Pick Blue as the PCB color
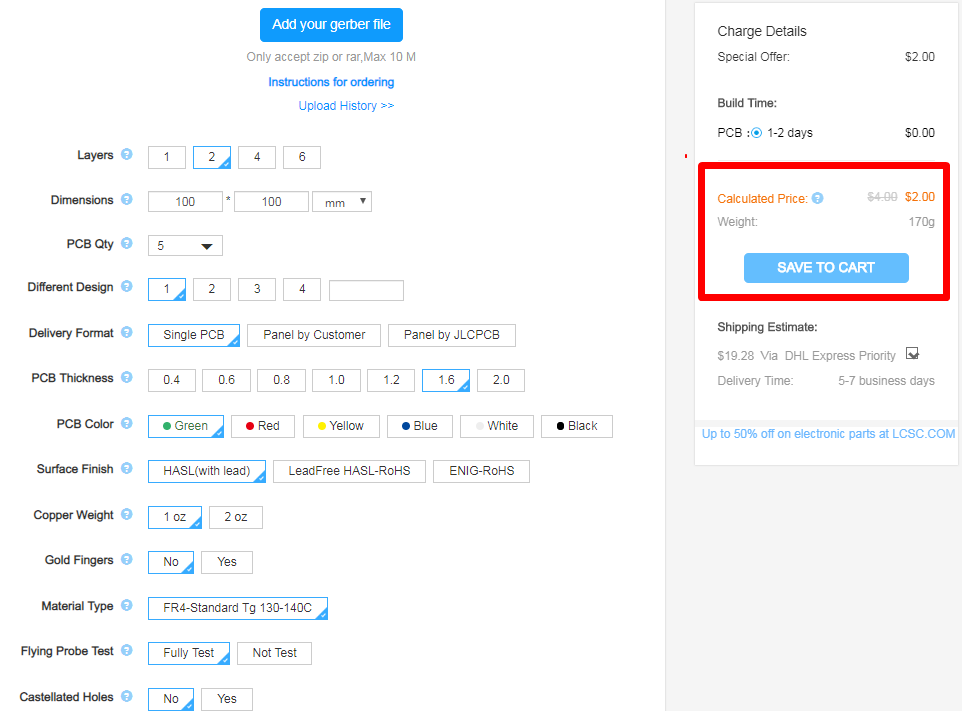Screen dimensions: 962x711 coord(419,426)
